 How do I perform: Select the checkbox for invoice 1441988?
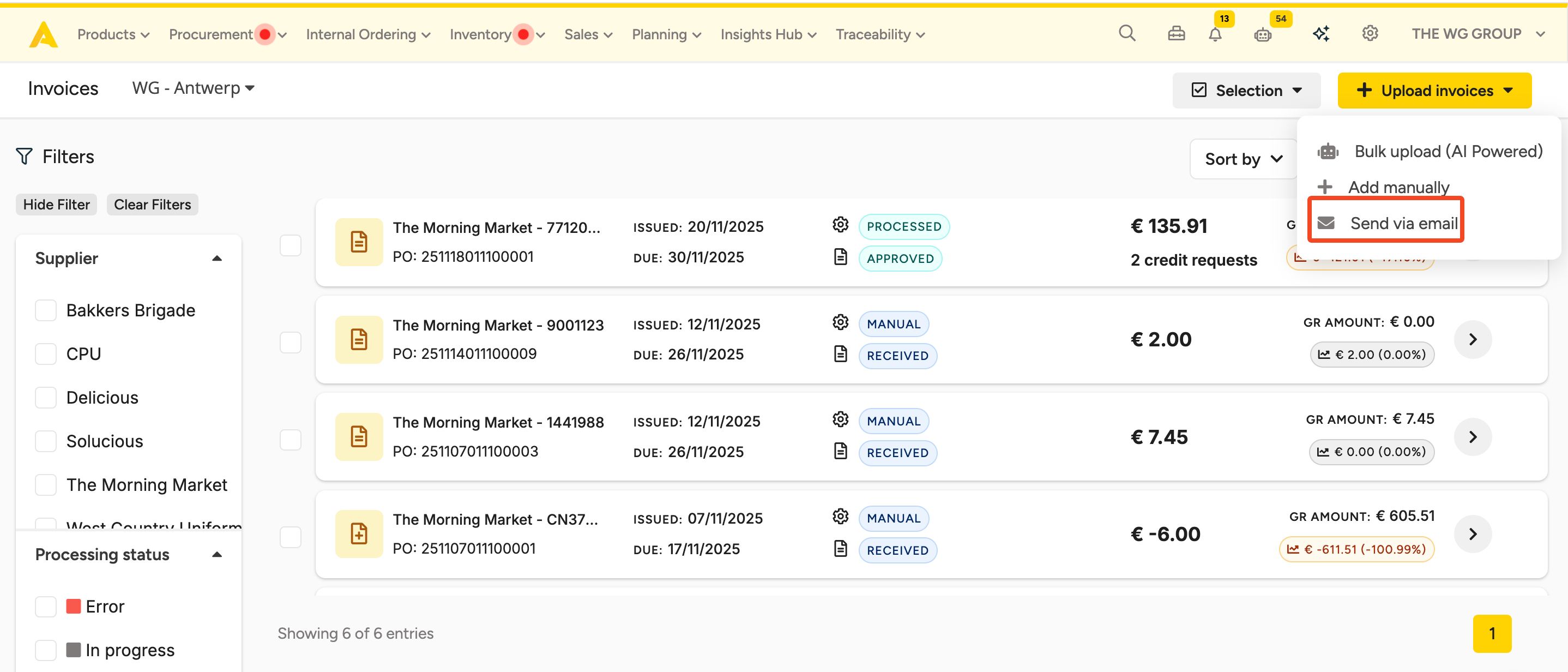pyautogui.click(x=291, y=439)
